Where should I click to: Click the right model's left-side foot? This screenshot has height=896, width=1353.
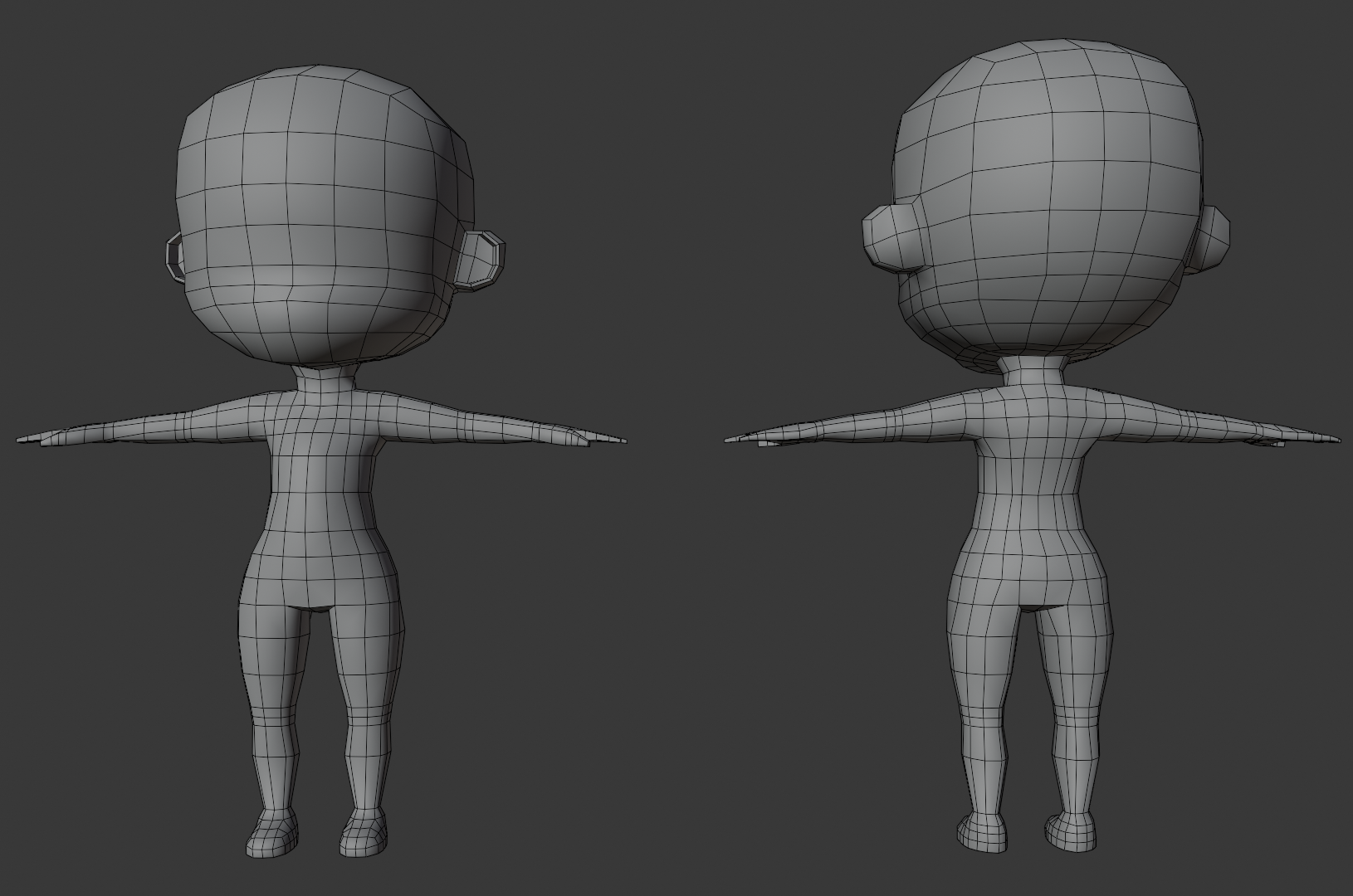tap(981, 831)
